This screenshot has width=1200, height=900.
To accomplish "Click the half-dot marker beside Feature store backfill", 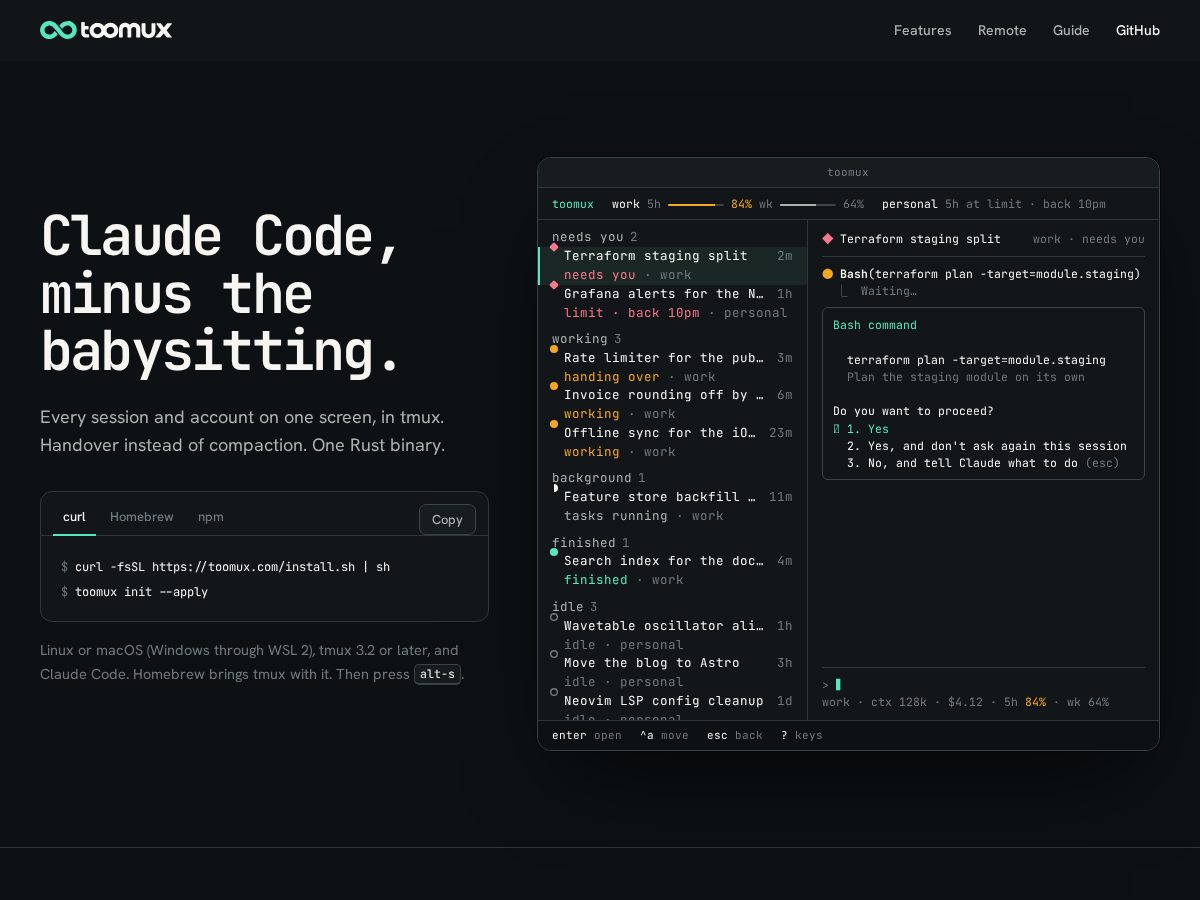I will 554,488.
